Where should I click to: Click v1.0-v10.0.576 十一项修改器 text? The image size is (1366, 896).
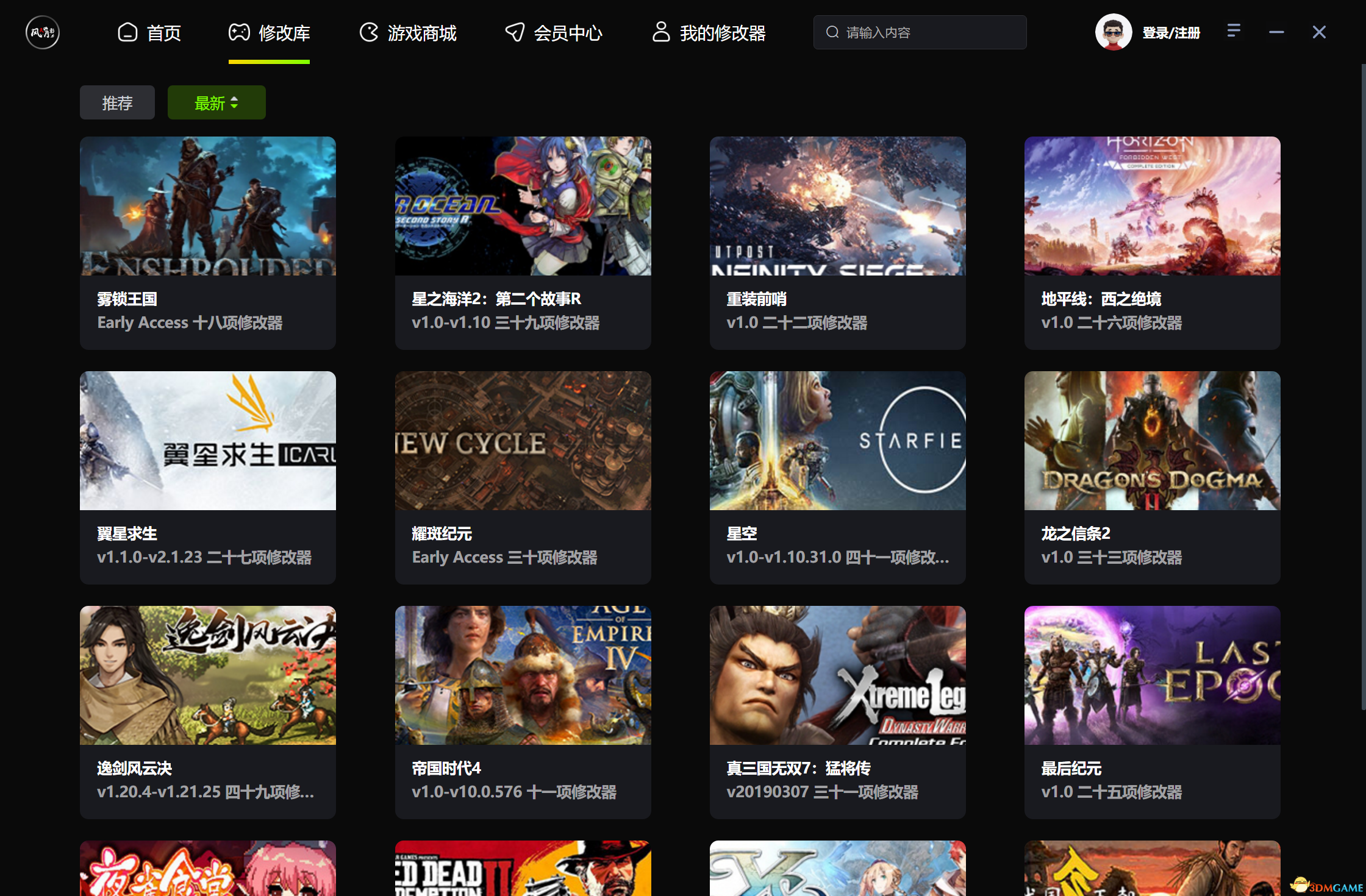pos(514,792)
